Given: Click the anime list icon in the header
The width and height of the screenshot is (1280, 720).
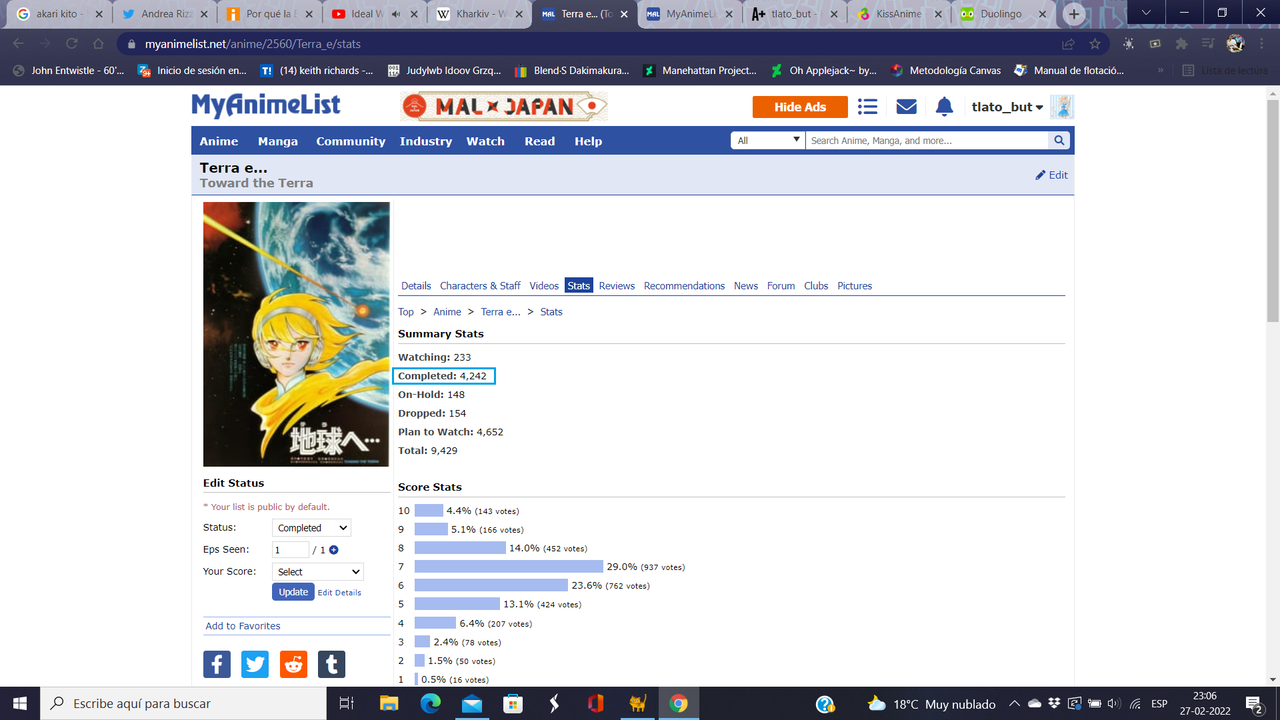Looking at the screenshot, I should (x=867, y=106).
